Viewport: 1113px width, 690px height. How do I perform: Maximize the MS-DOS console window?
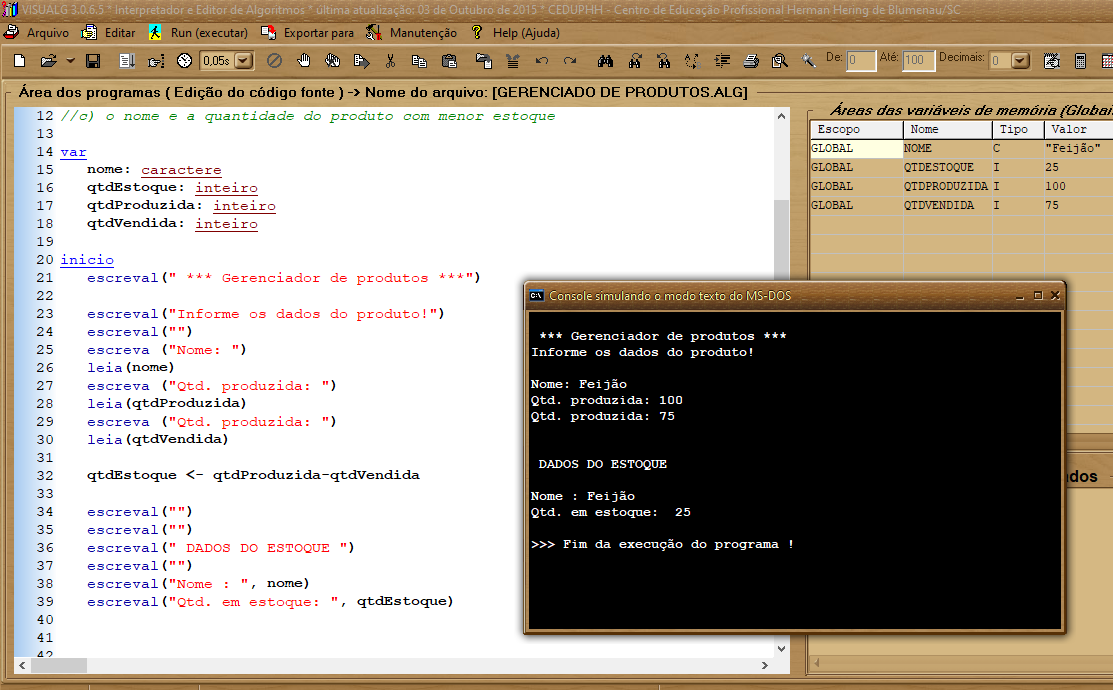pyautogui.click(x=1038, y=295)
